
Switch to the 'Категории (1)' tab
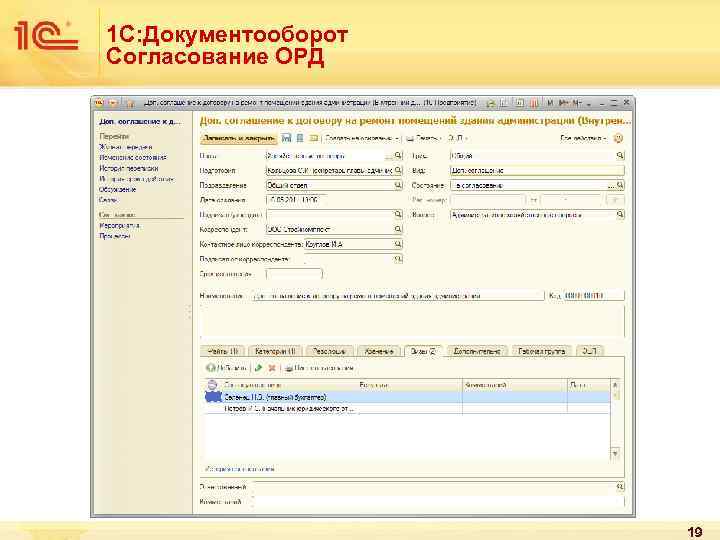(x=275, y=351)
